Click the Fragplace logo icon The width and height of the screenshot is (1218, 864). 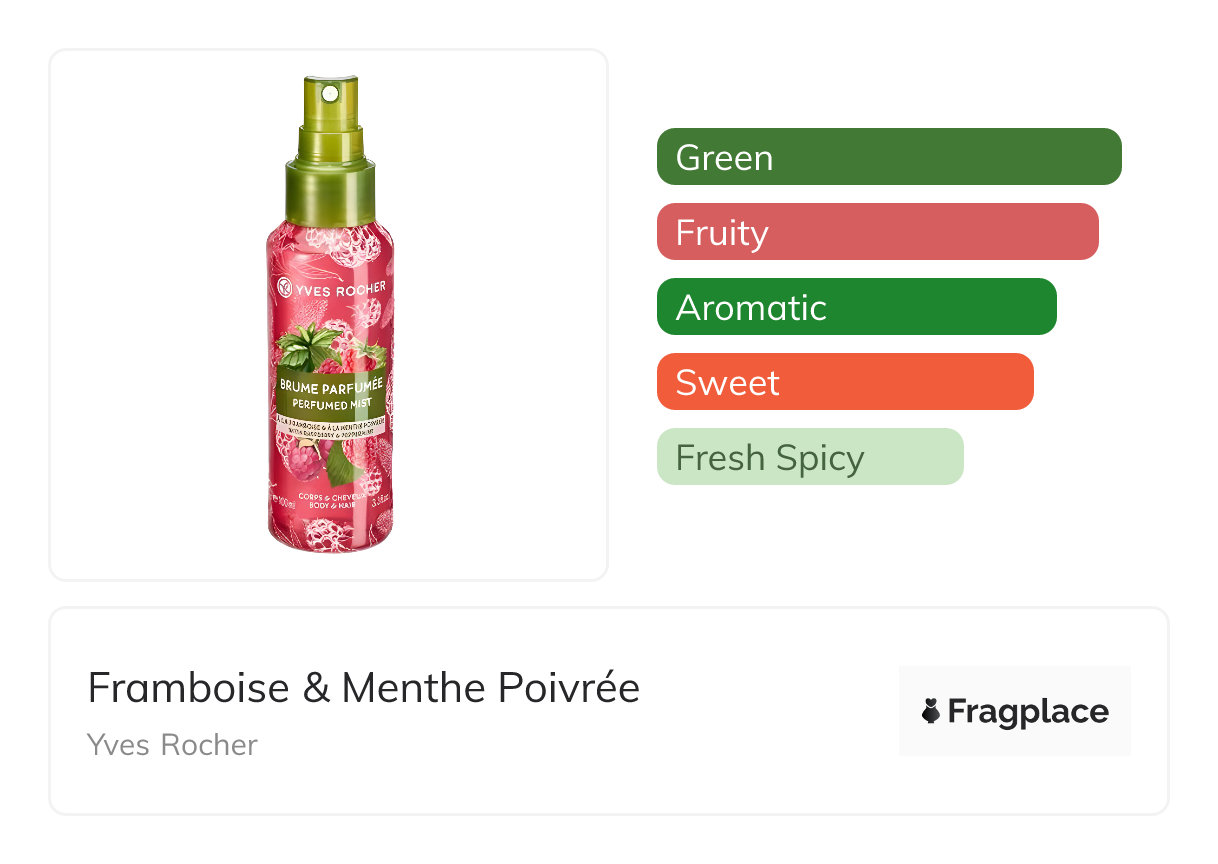click(x=930, y=711)
